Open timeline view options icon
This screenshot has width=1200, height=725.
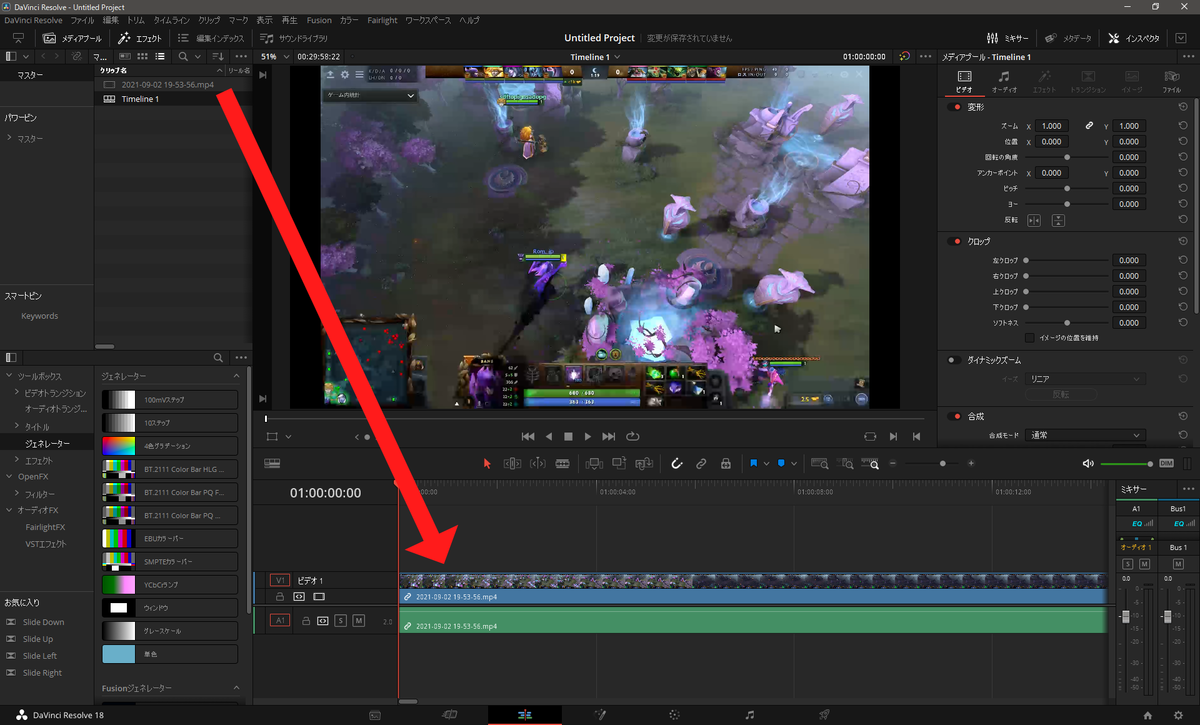(272, 464)
